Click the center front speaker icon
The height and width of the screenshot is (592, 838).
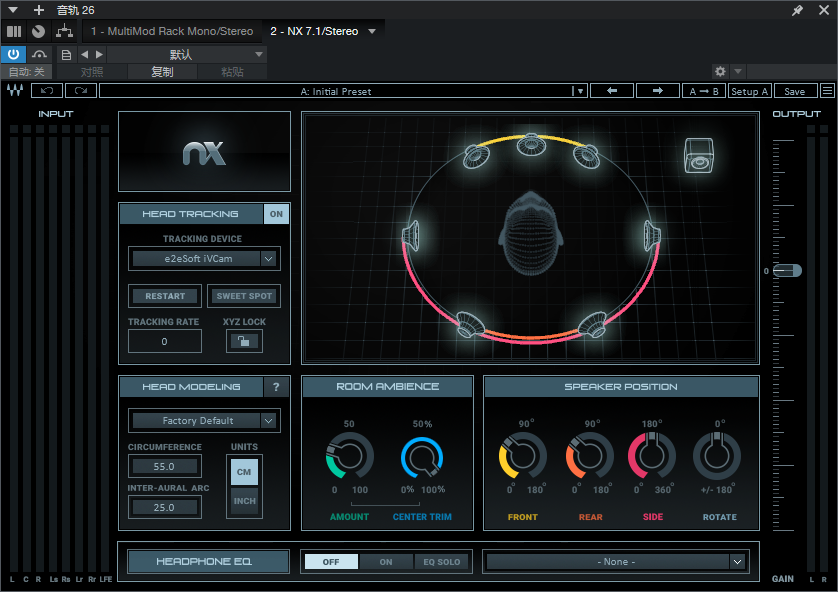(531, 144)
